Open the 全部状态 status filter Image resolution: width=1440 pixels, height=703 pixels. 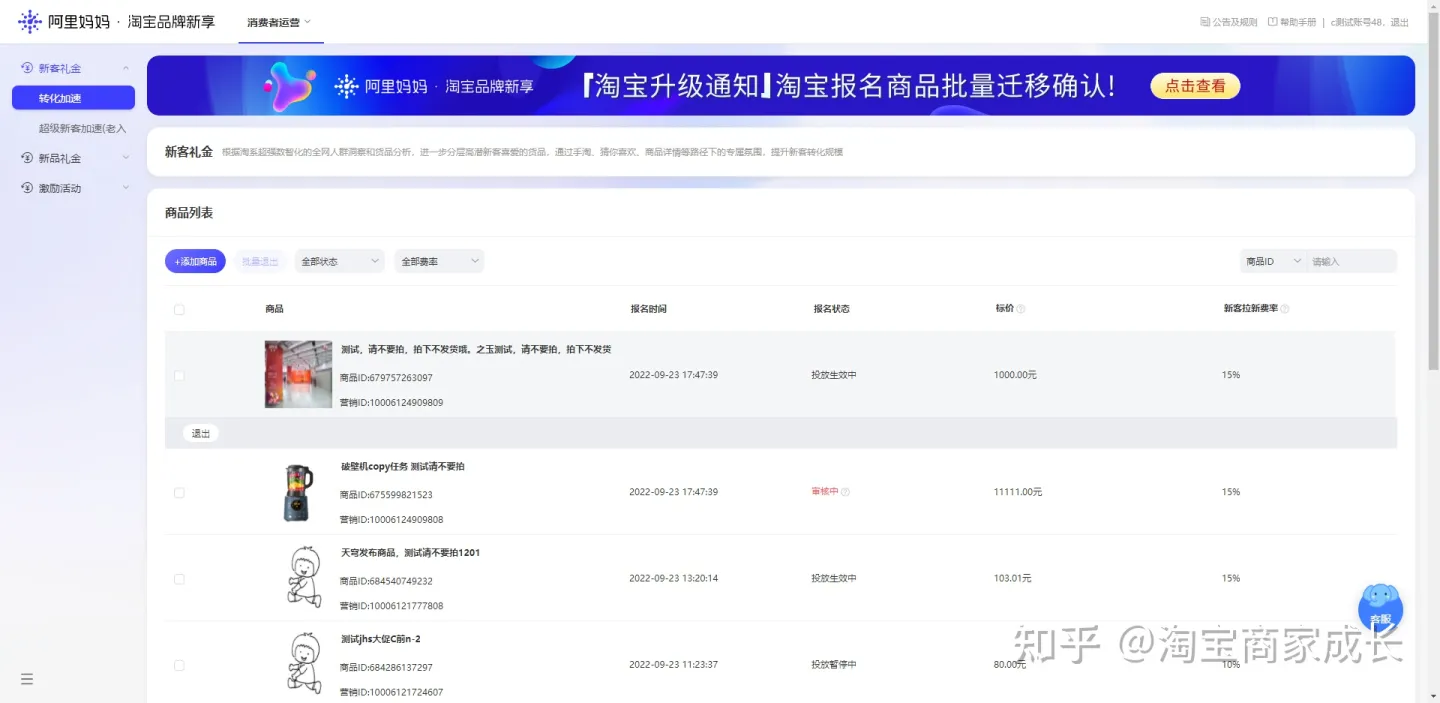(x=339, y=261)
